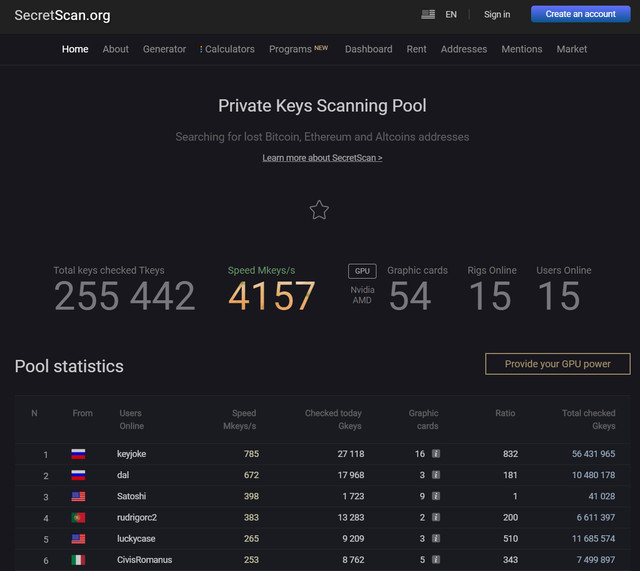Open graphic cards info for Satoshi
The height and width of the screenshot is (571, 640).
(436, 496)
